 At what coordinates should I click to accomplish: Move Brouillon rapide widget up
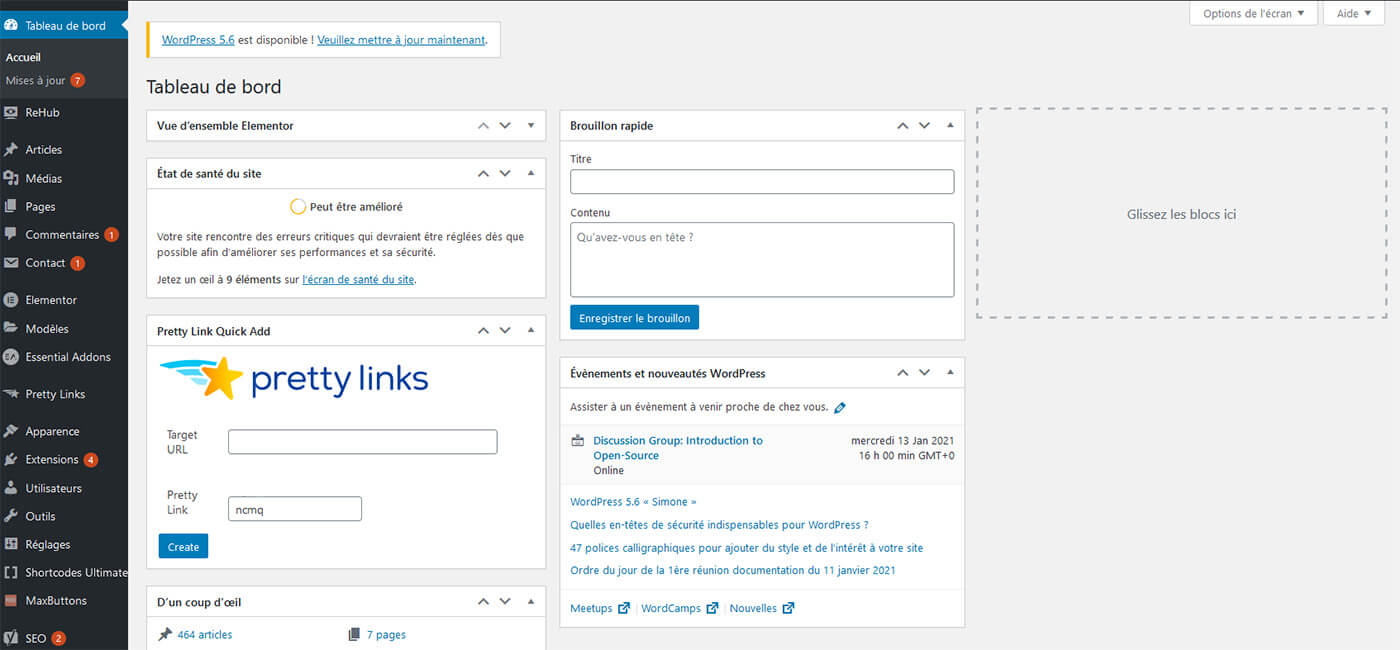(903, 126)
